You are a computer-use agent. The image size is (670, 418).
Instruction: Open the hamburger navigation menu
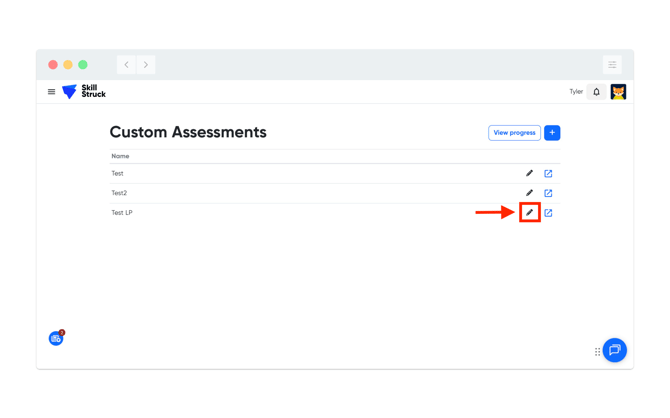point(51,91)
